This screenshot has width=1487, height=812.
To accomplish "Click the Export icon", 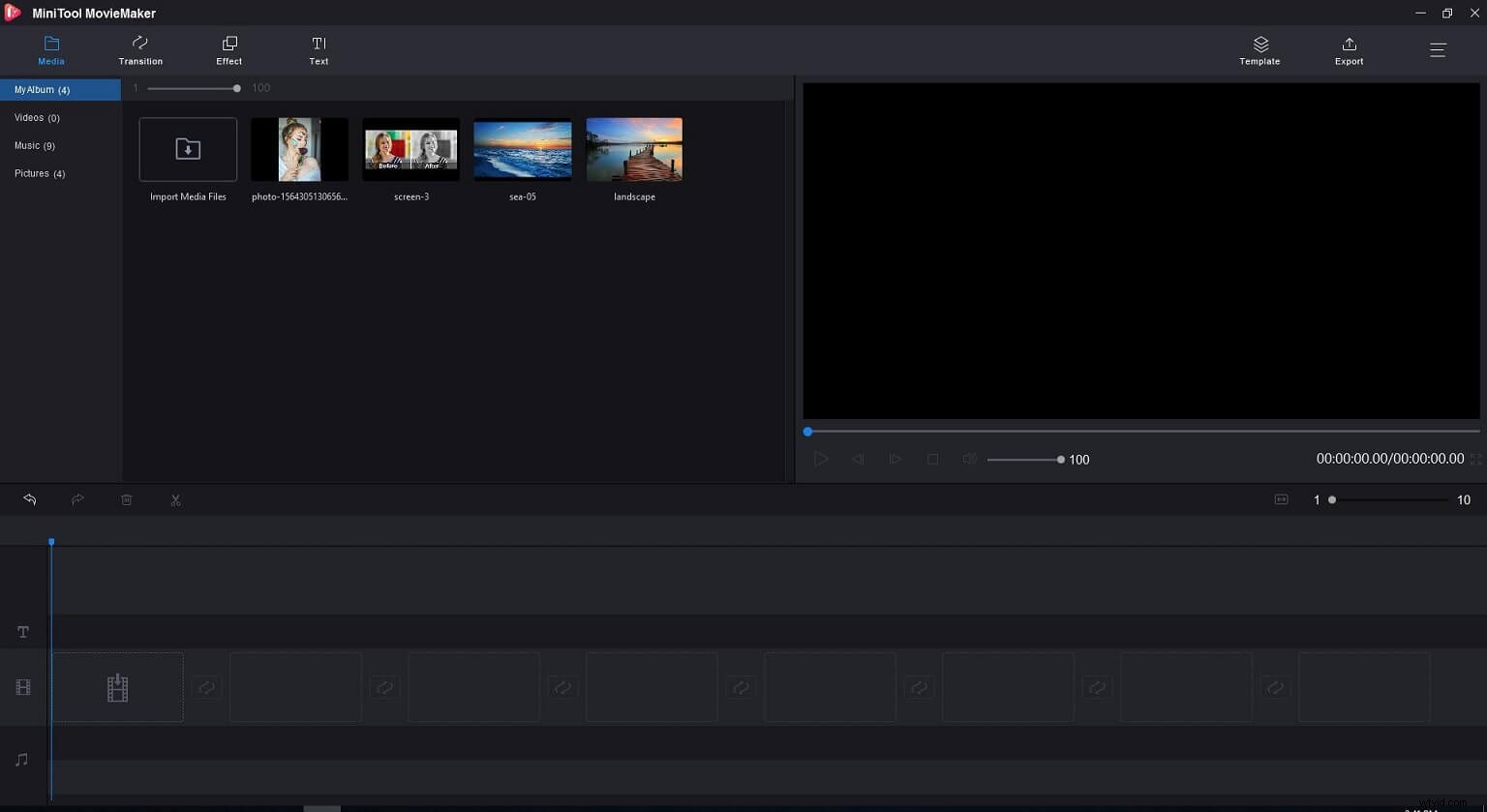I will coord(1349,49).
